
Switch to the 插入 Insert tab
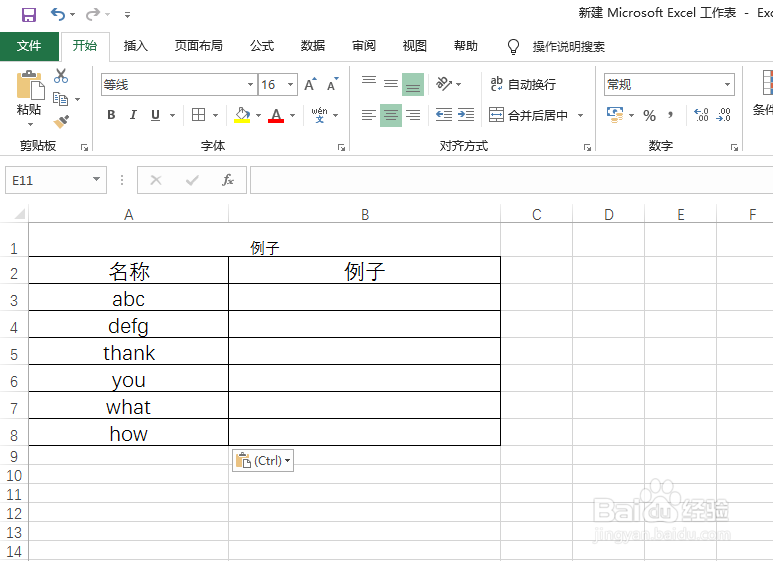point(136,46)
